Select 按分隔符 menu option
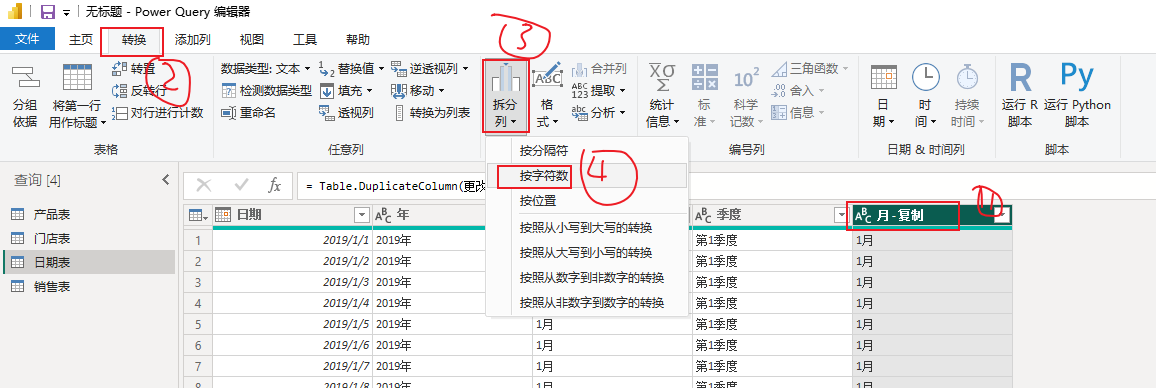This screenshot has width=1156, height=388. (x=587, y=150)
